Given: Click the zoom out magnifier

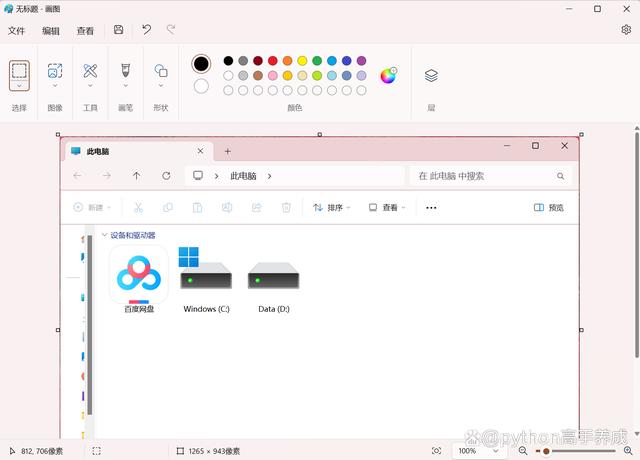Looking at the screenshot, I should click(x=523, y=451).
